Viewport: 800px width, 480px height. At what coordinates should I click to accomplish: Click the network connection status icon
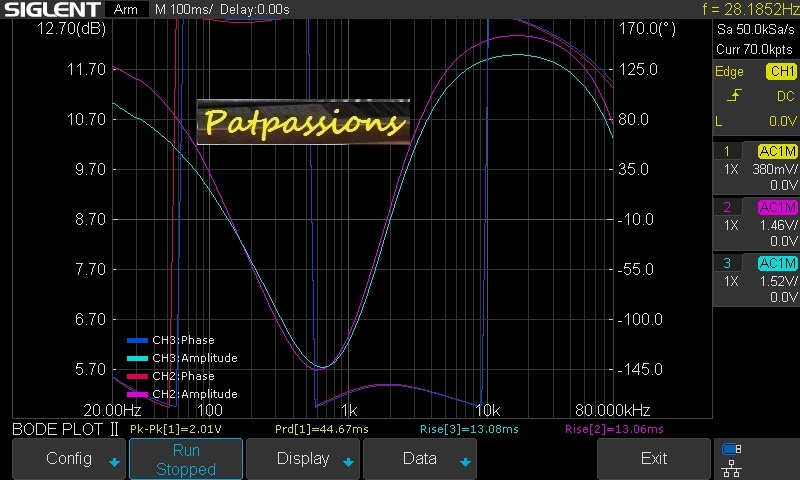pos(732,458)
